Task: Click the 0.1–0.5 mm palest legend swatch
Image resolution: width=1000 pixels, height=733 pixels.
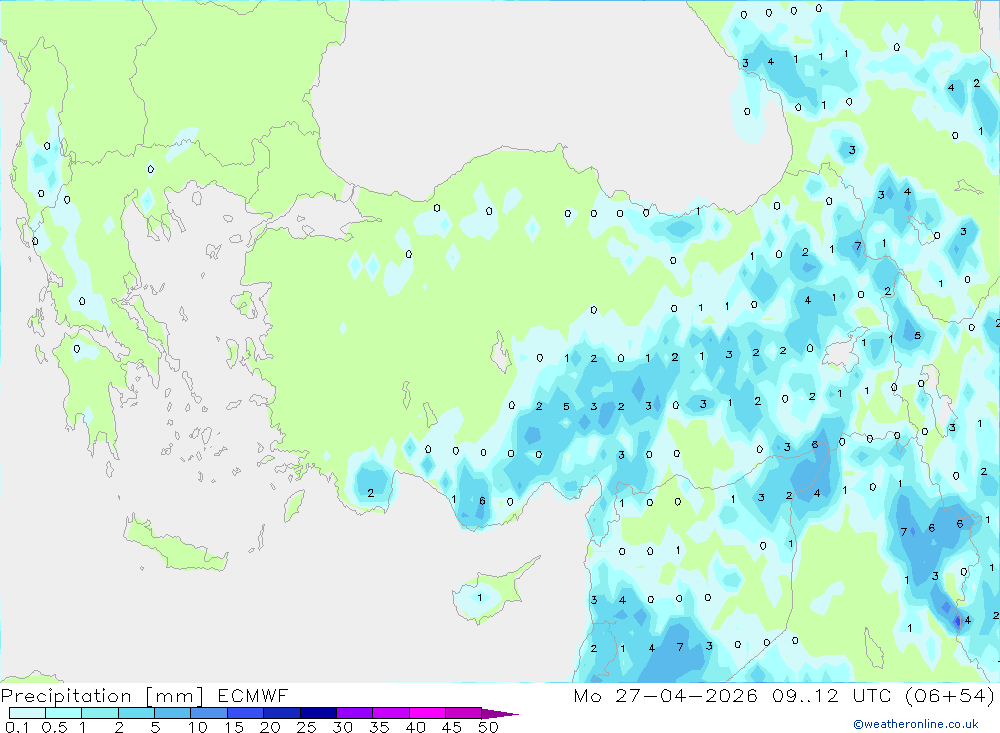Action: coord(27,713)
